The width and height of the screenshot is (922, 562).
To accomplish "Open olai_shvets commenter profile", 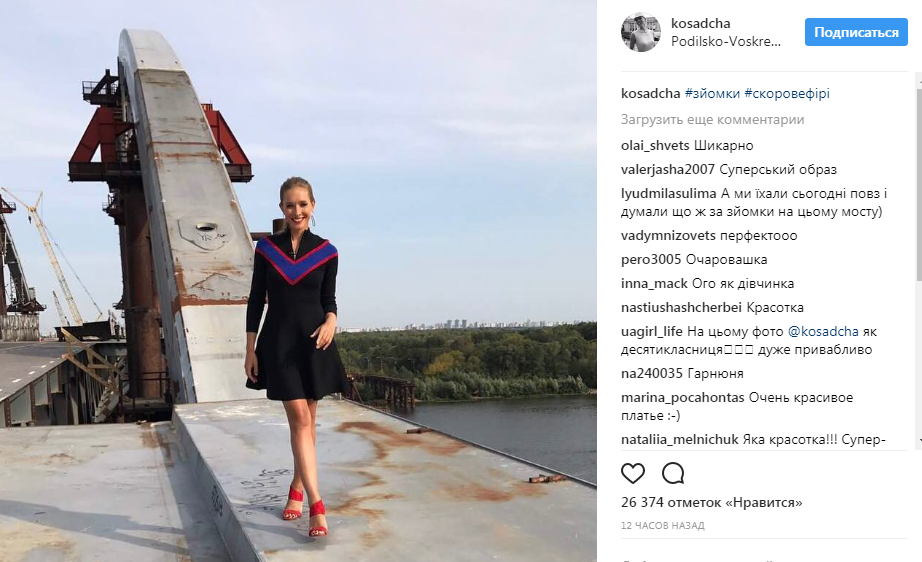I will pyautogui.click(x=654, y=146).
